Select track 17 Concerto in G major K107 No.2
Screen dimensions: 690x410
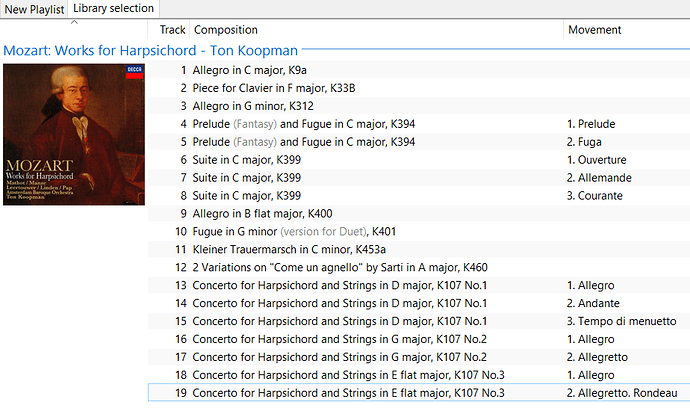tap(419, 357)
